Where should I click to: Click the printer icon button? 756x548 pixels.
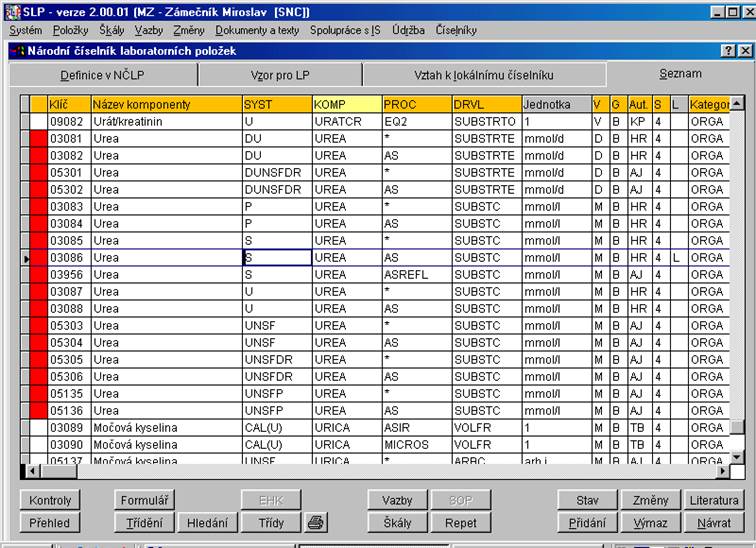(x=315, y=522)
